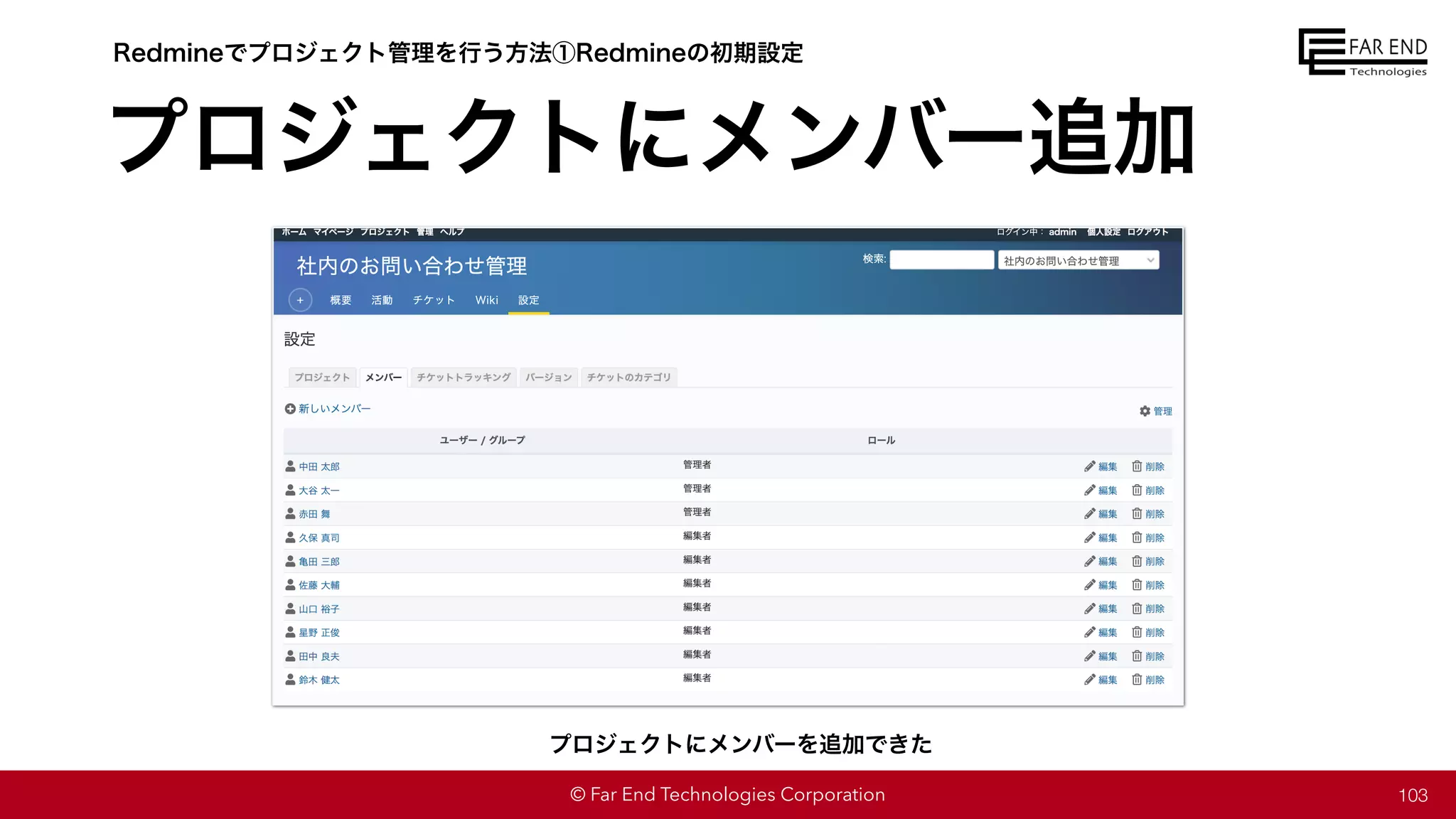This screenshot has height=819, width=1456.
Task: Open the 活動 project tab
Action: click(x=382, y=300)
